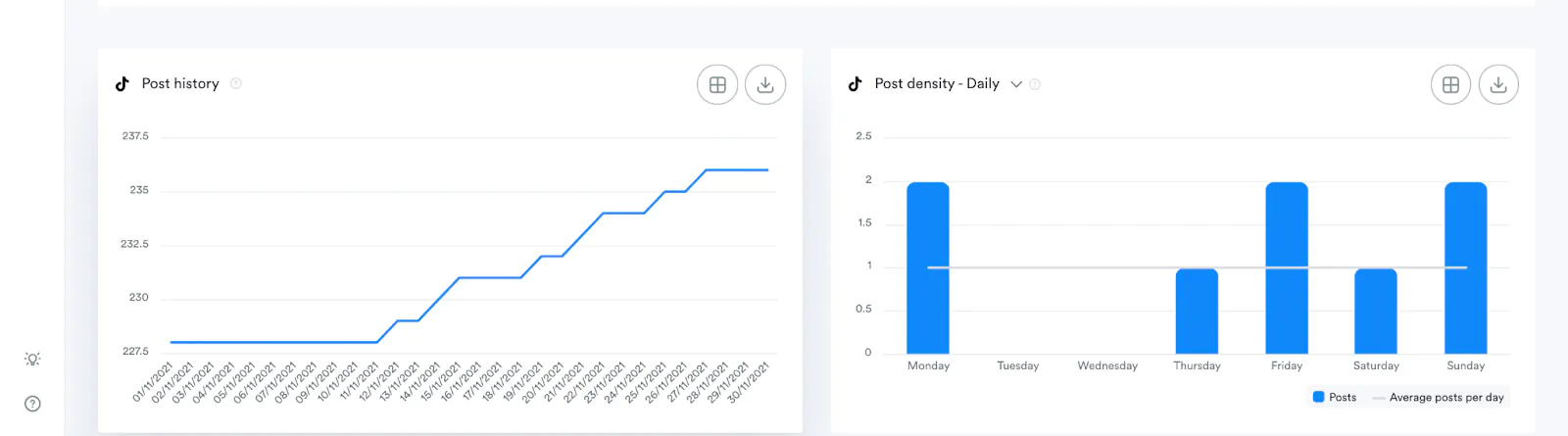This screenshot has width=1568, height=436.
Task: Open table view for Post density chart
Action: tap(1450, 85)
